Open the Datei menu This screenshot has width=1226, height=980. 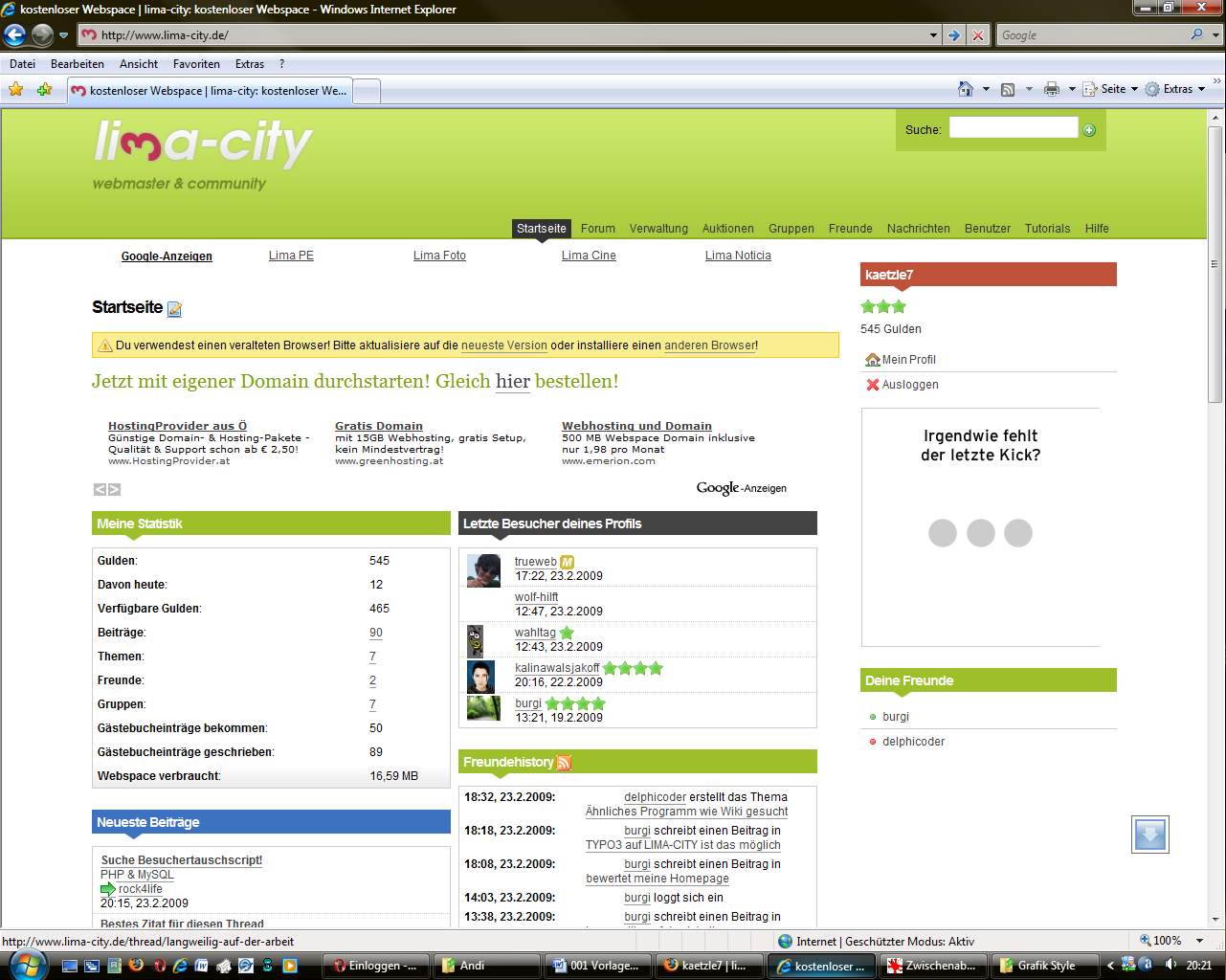pyautogui.click(x=22, y=64)
